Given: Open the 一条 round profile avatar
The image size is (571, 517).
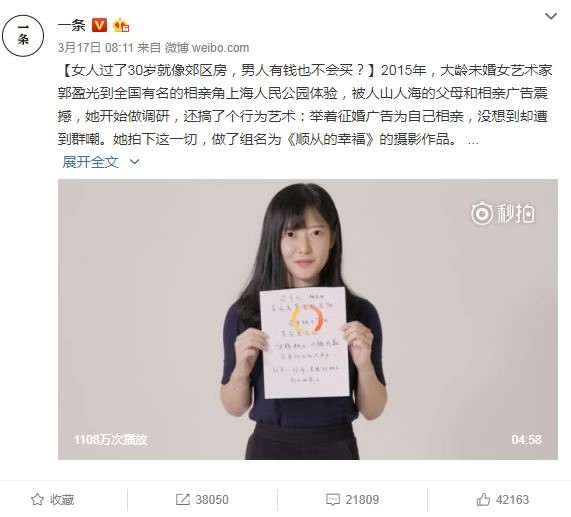Looking at the screenshot, I should click(x=23, y=36).
